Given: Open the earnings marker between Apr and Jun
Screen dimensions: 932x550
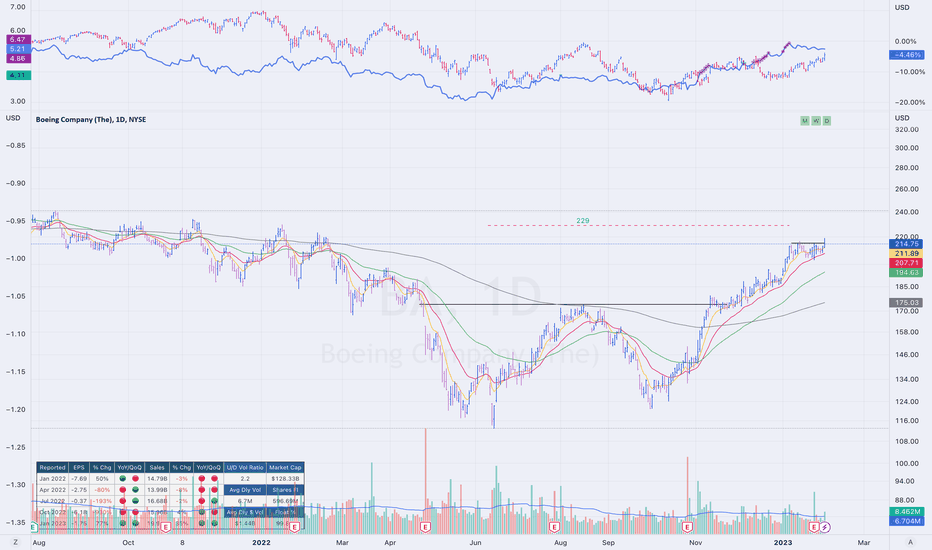Looking at the screenshot, I should click(425, 527).
